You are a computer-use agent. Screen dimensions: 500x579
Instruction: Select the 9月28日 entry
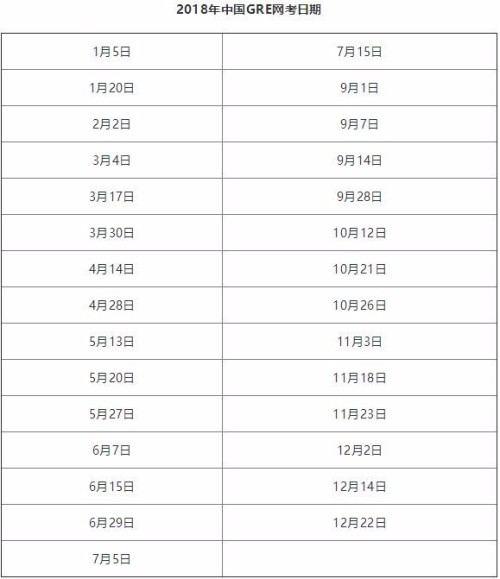360,196
